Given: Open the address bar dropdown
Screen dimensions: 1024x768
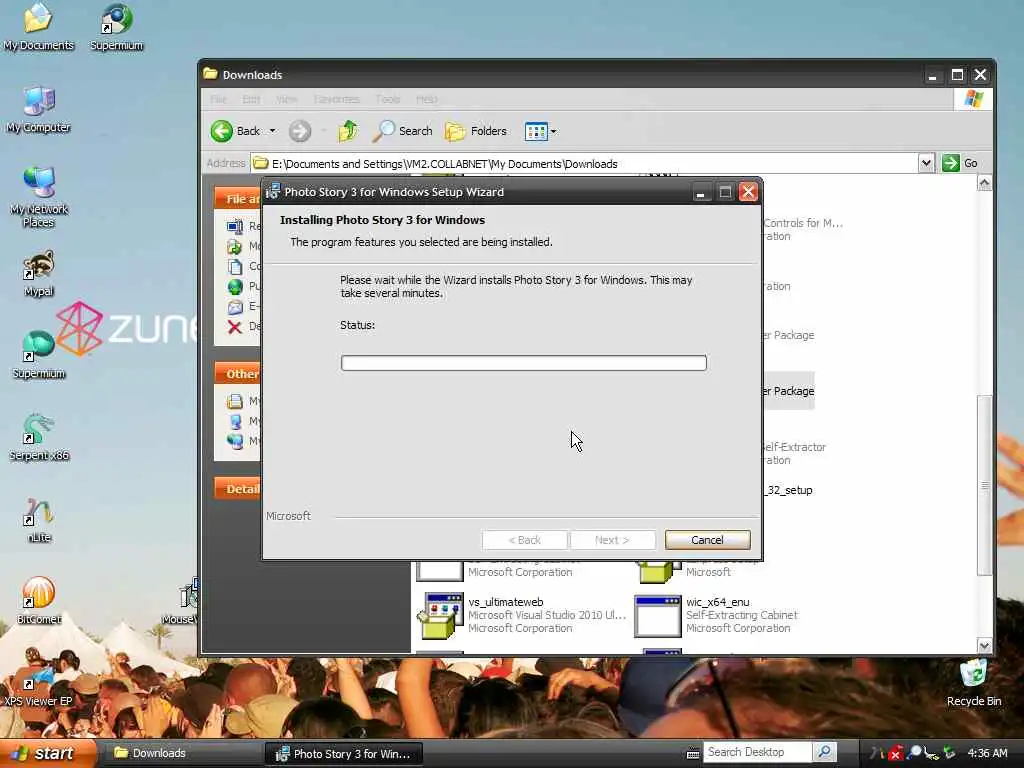Looking at the screenshot, I should (926, 163).
